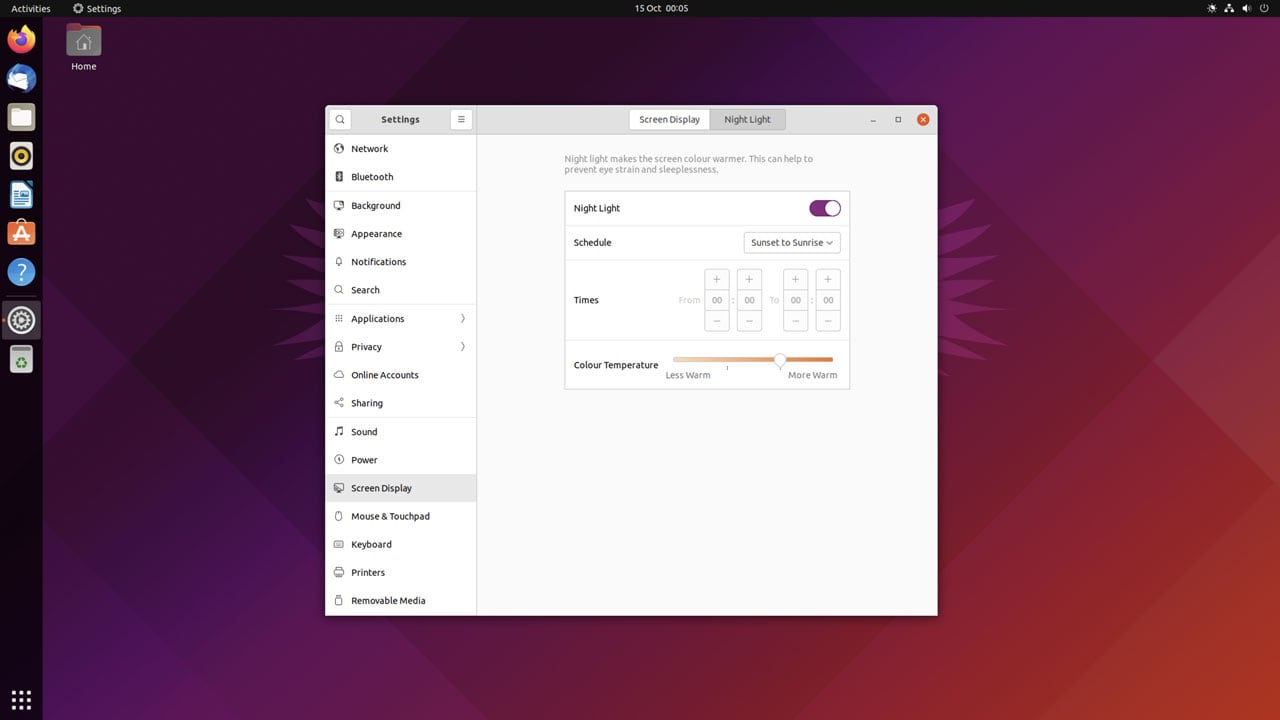Click the Colour Temperature slider handle
The image size is (1280, 720).
[780, 360]
